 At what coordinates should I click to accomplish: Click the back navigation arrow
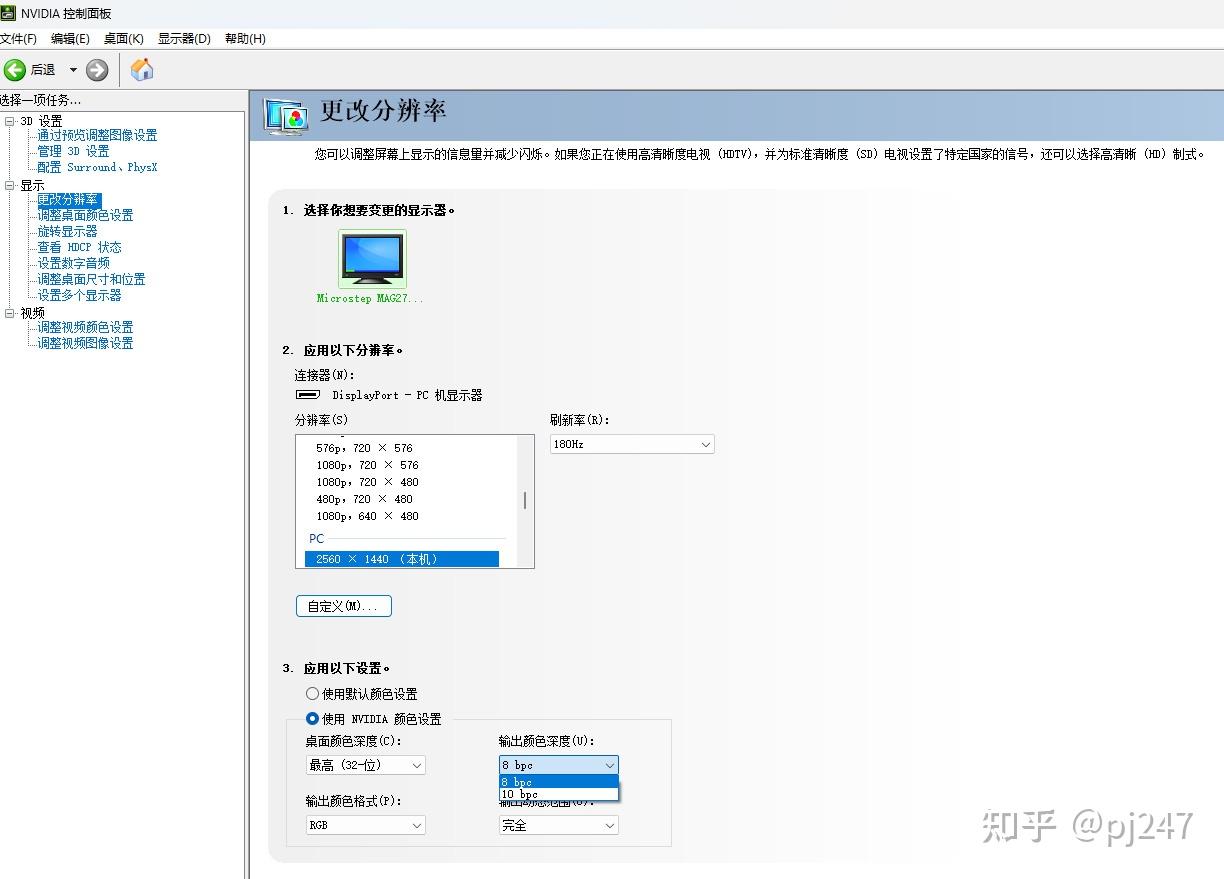point(16,70)
